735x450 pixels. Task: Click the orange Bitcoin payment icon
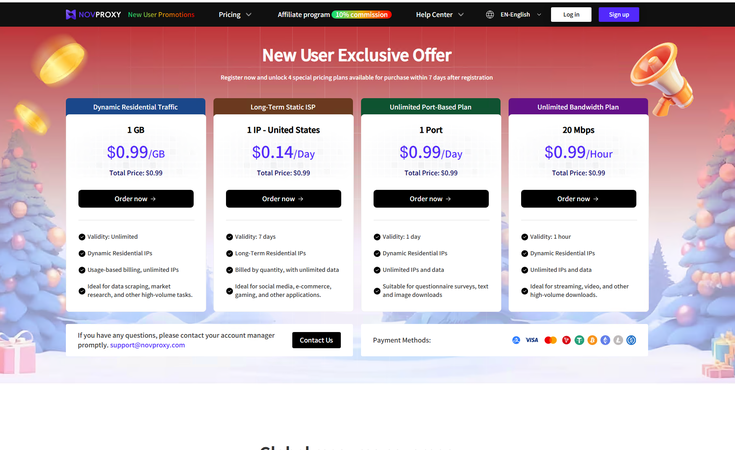(x=591, y=340)
